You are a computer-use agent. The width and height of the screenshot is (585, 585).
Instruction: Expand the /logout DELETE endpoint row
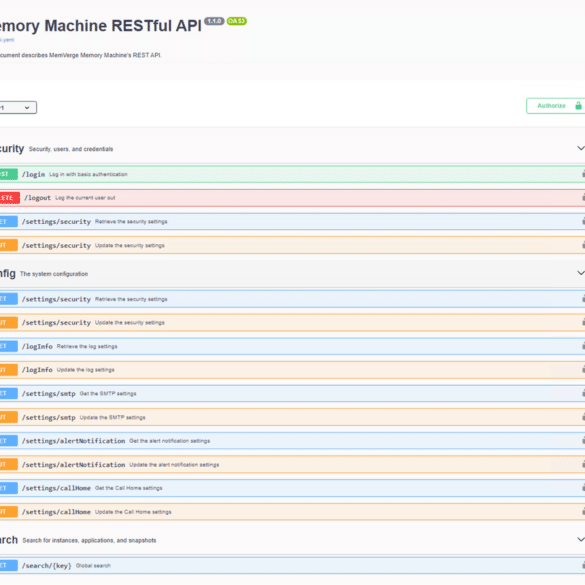292,198
